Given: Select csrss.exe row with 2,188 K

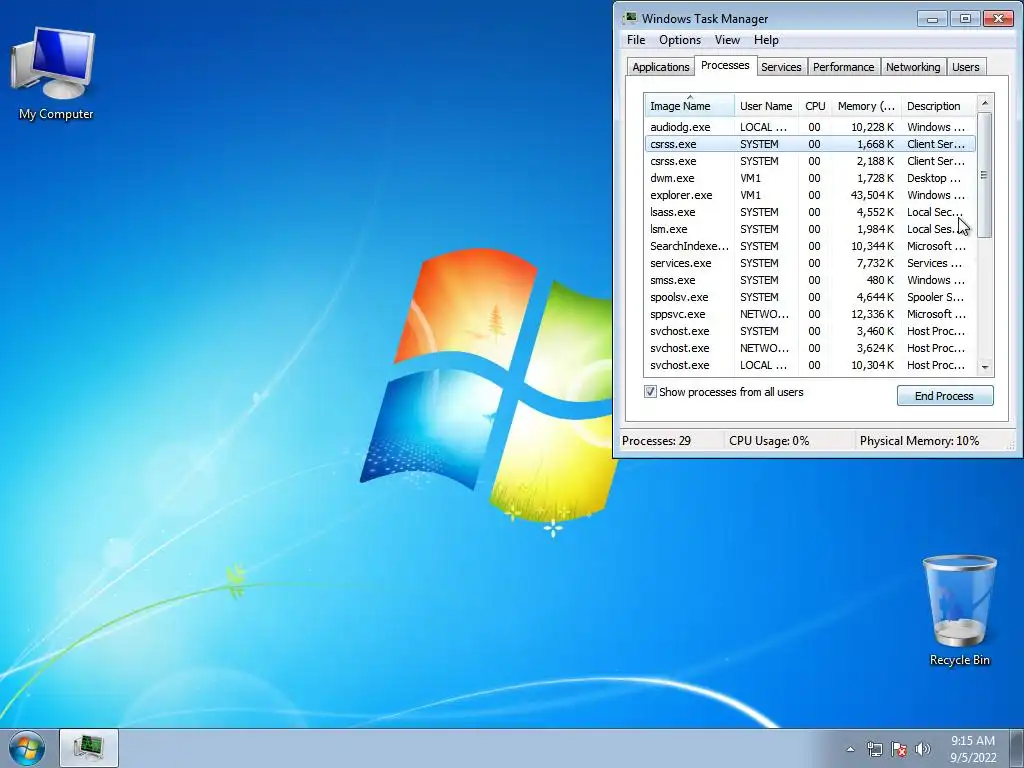Looking at the screenshot, I should [x=810, y=161].
